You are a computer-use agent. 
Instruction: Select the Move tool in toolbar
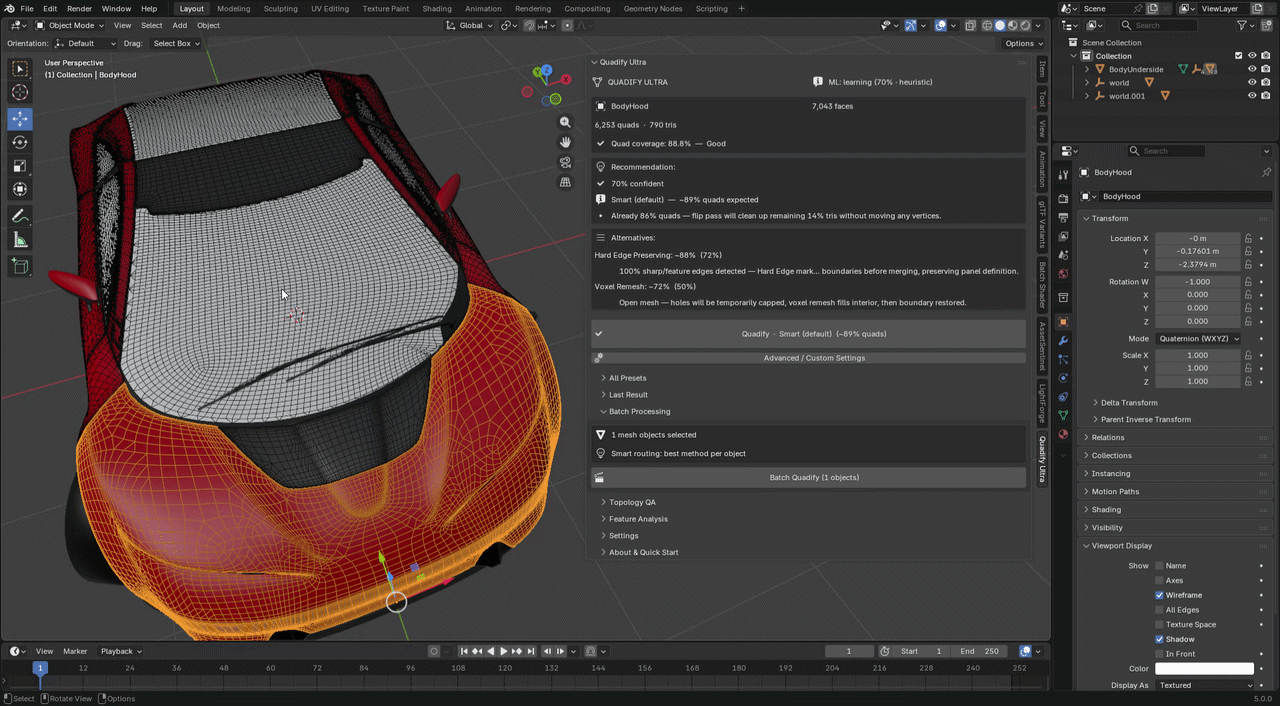(20, 118)
